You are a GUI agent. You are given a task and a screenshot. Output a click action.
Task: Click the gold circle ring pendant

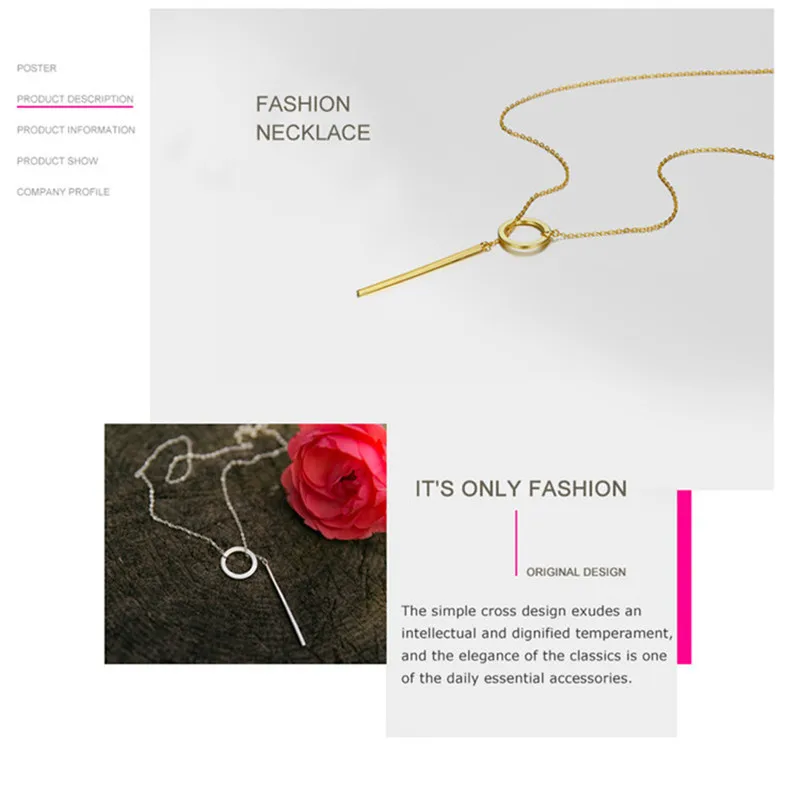tap(524, 235)
